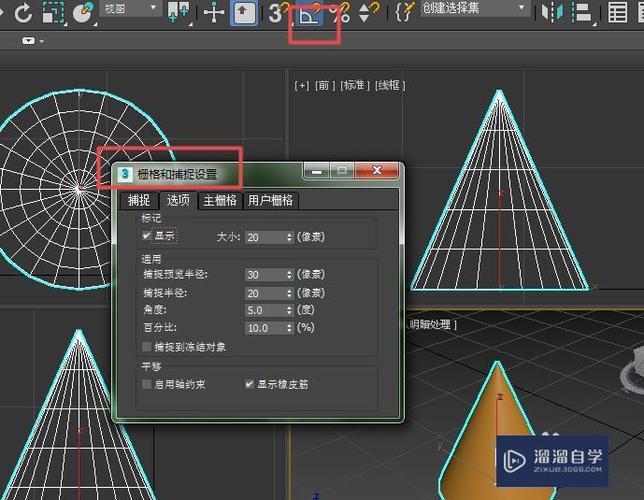644x500 pixels.
Task: Click the 角度 field showing 5.0
Action: (x=265, y=310)
